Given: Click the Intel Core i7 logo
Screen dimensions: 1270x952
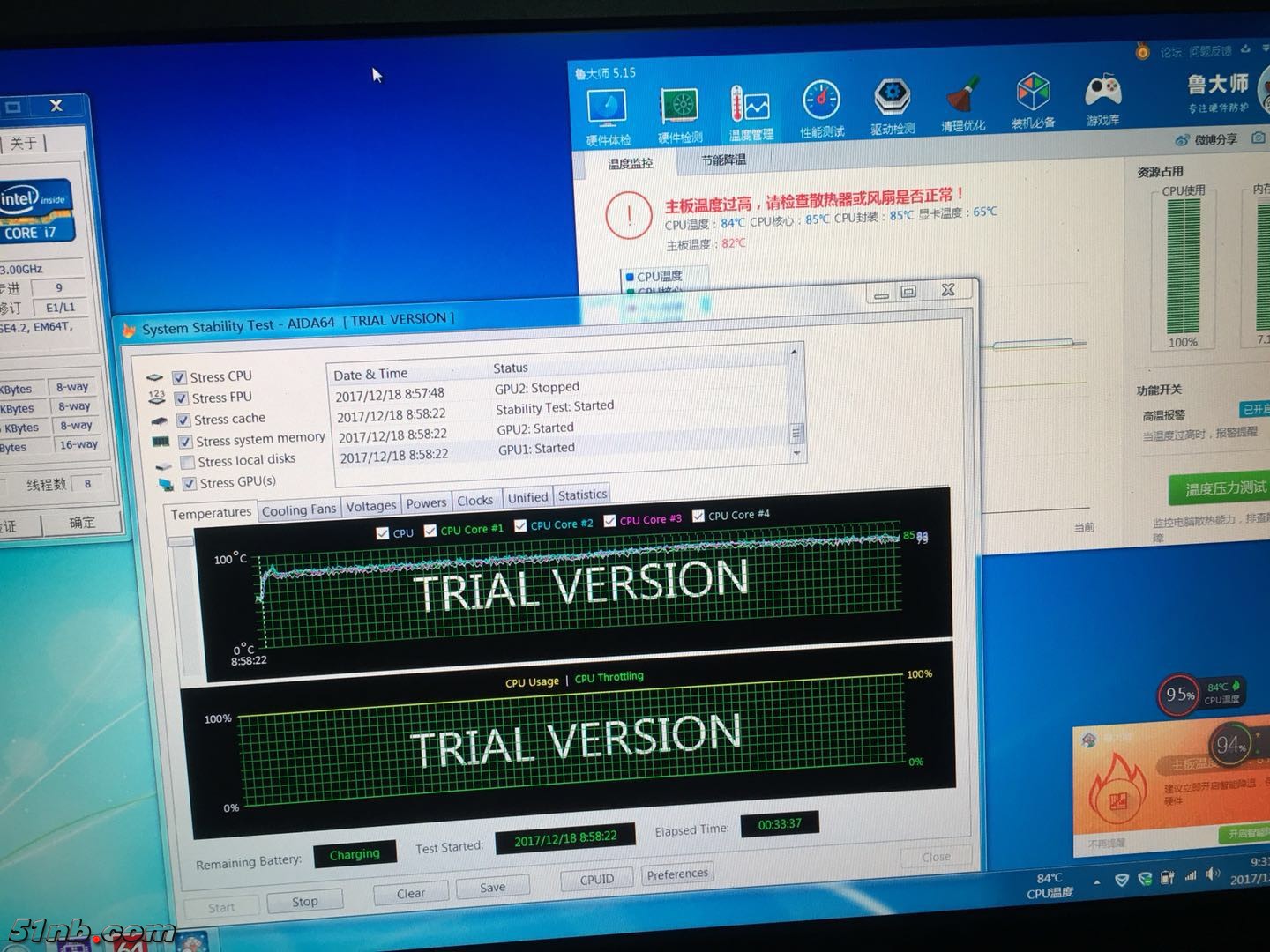Looking at the screenshot, I should pyautogui.click(x=35, y=212).
